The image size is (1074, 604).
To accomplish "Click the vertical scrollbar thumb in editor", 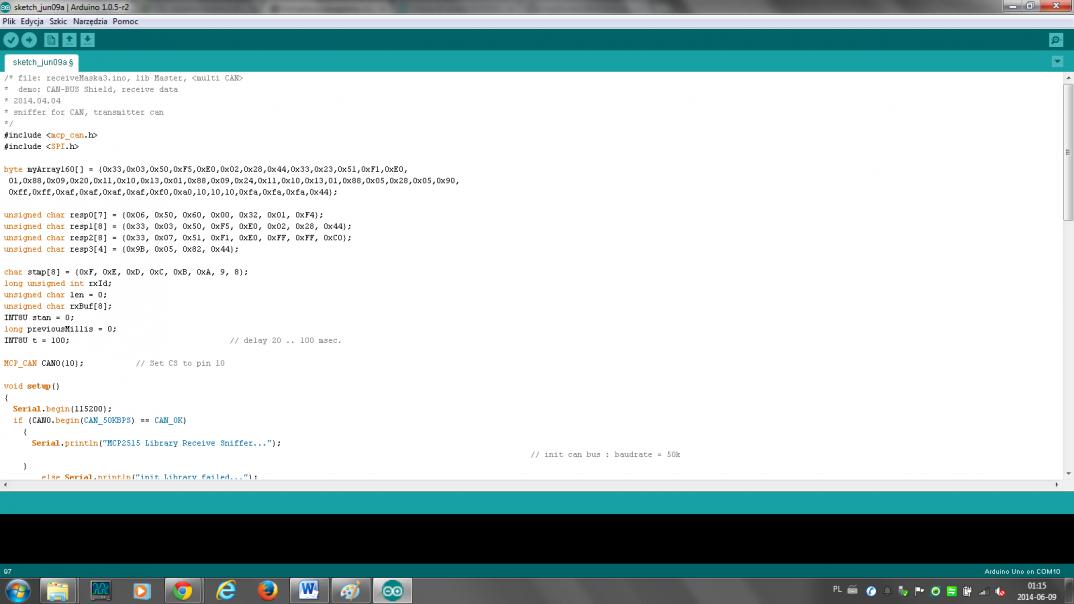I will click(x=1068, y=152).
